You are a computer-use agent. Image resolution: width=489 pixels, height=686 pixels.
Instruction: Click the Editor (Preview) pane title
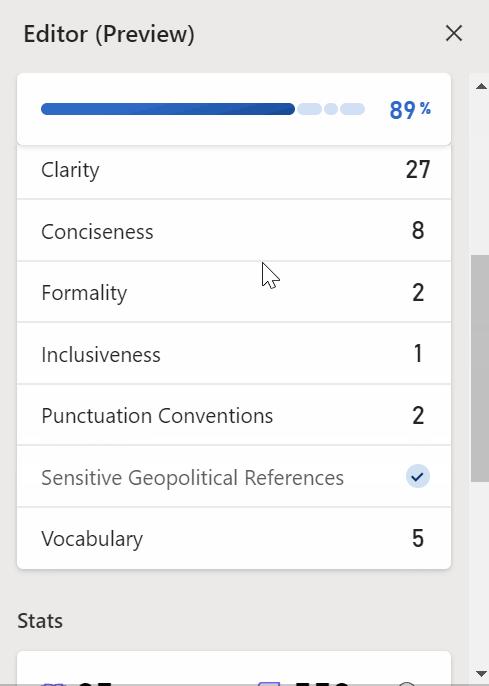click(109, 34)
